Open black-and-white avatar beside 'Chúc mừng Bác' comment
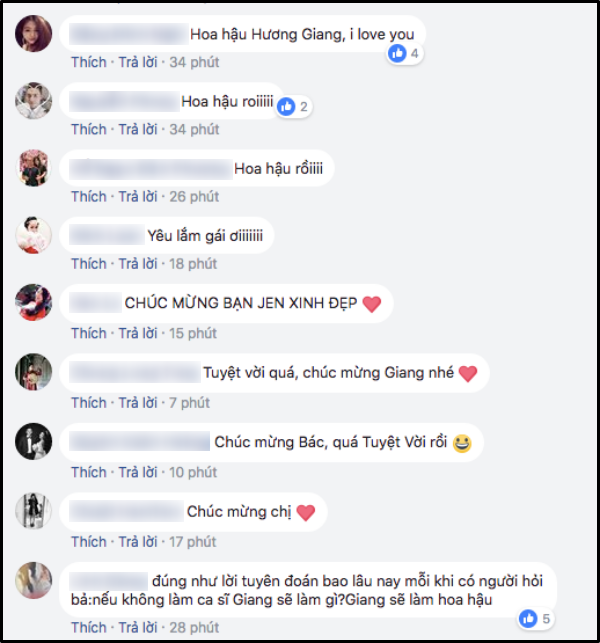 point(34,442)
